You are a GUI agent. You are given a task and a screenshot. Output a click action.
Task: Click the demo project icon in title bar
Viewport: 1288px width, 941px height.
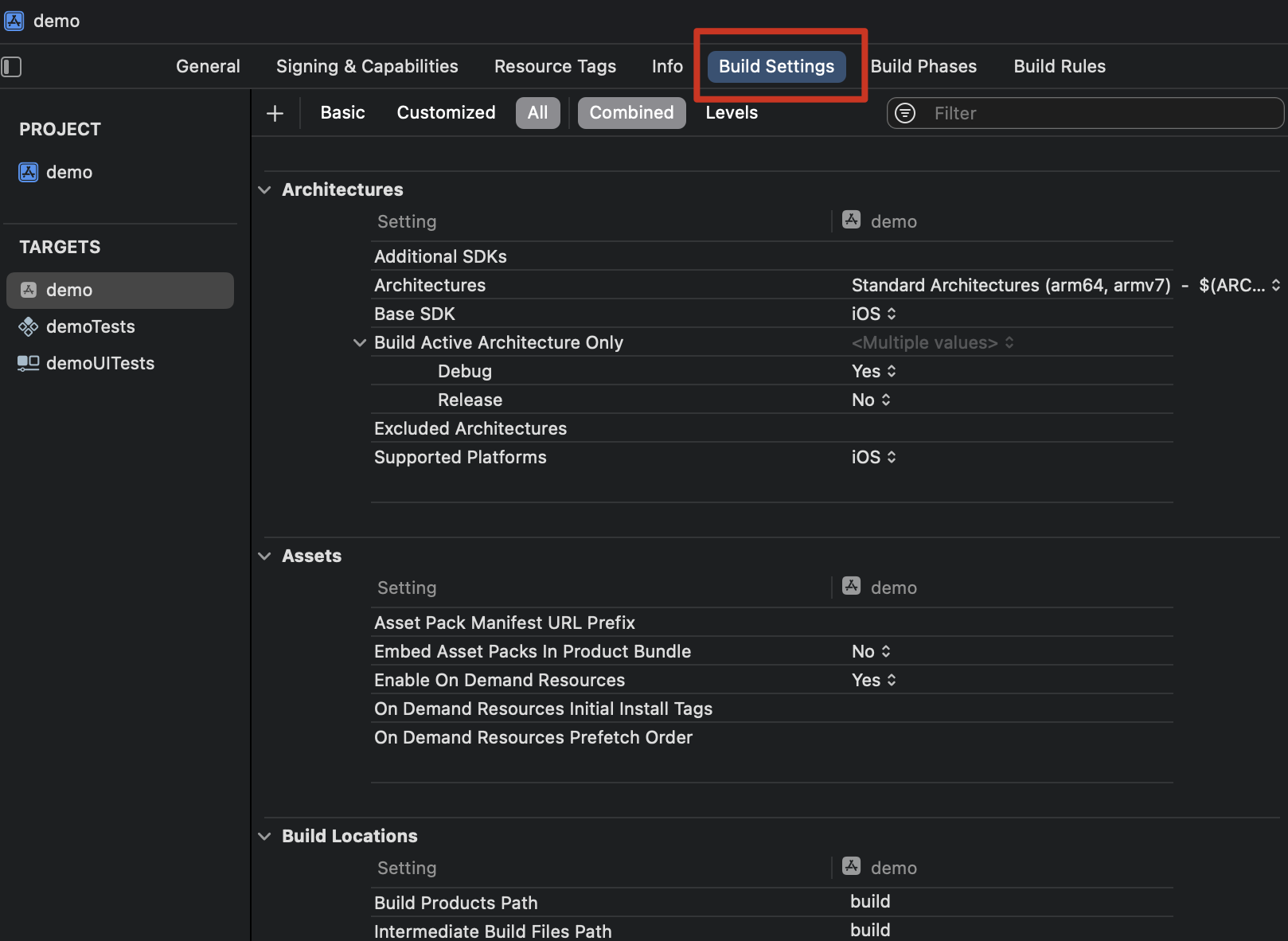pos(14,21)
